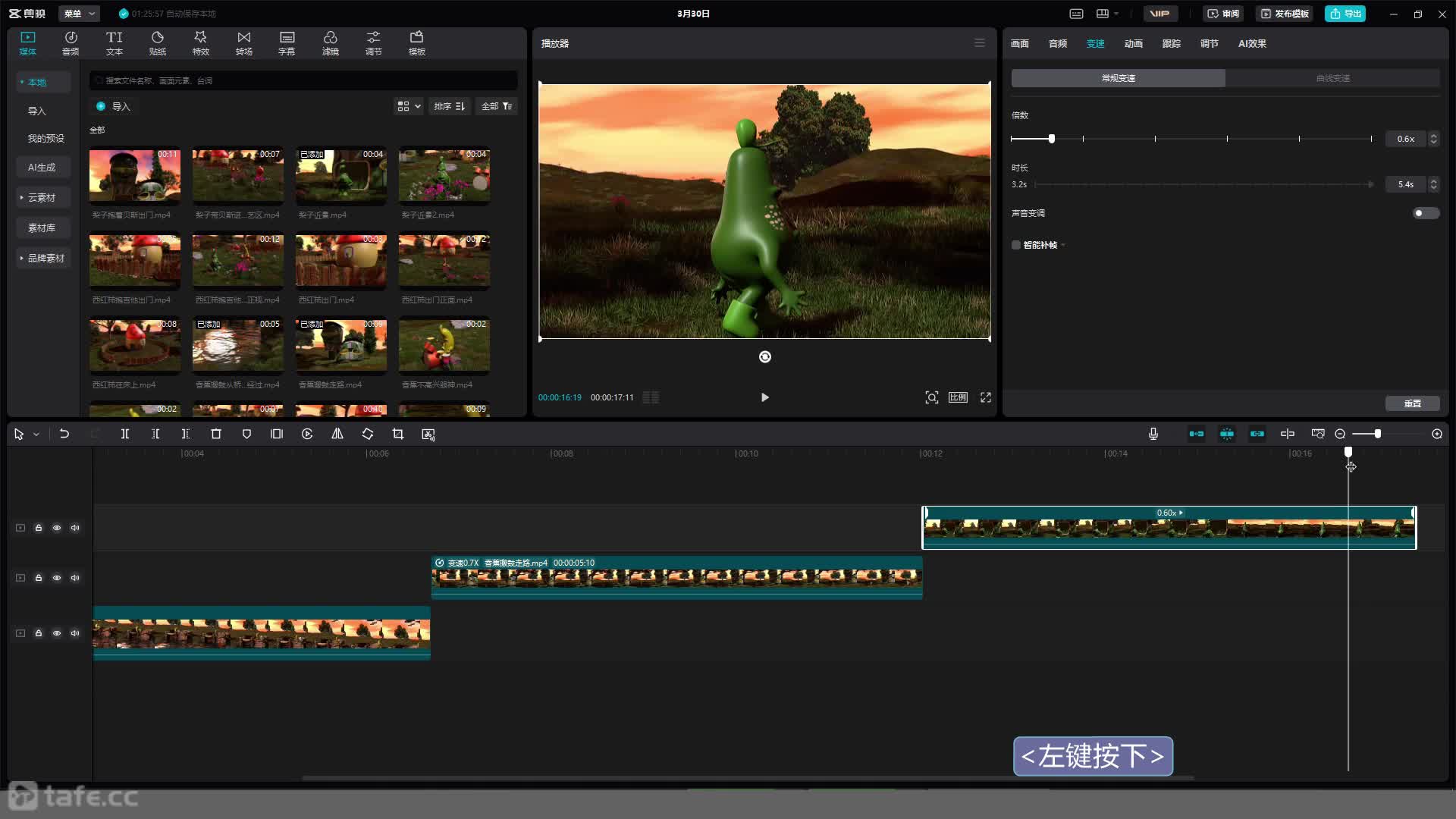This screenshot has height=819, width=1456.
Task: Hide the top video track with eye icon
Action: (x=57, y=528)
